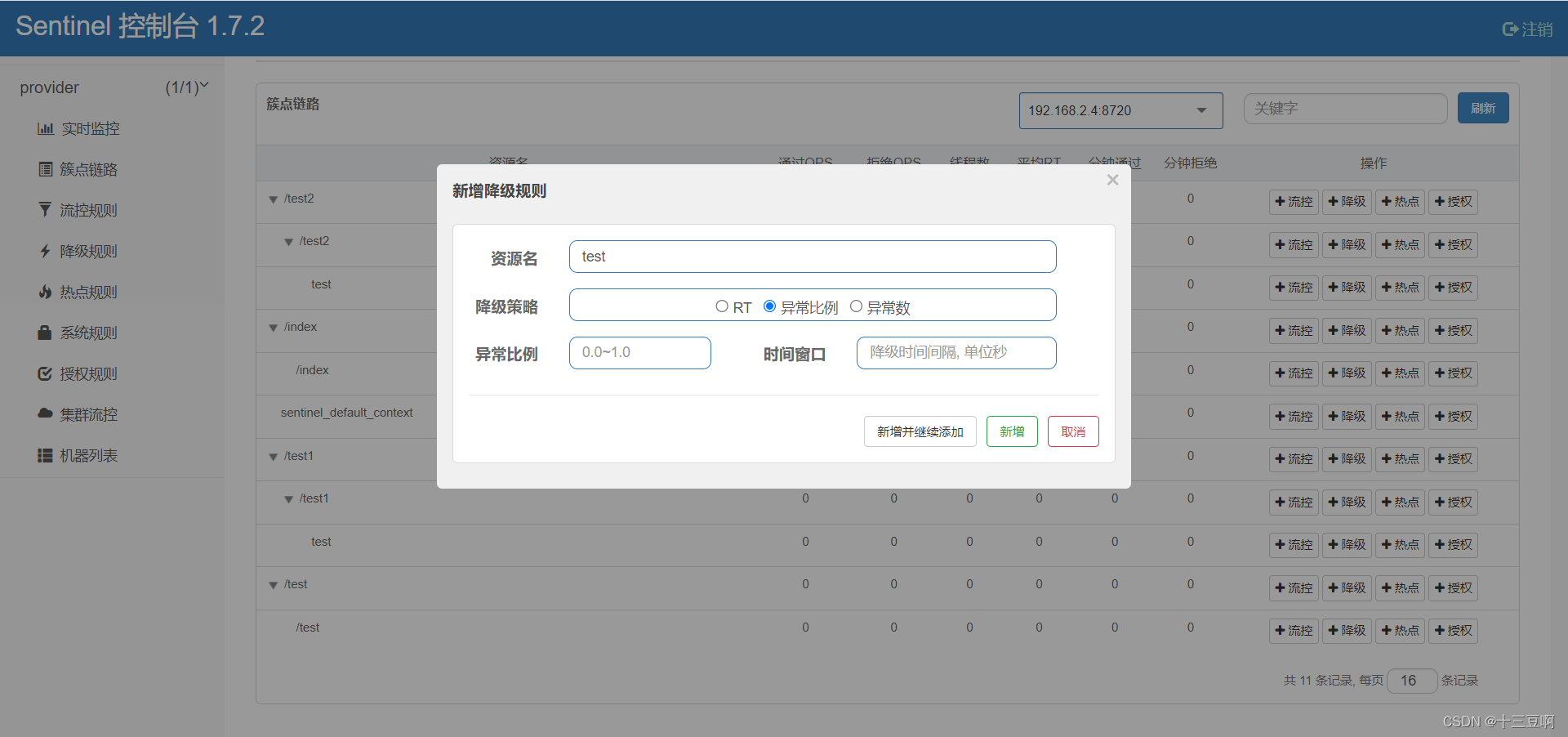Open 热点规则 in the sidebar
This screenshot has width=1568, height=737.
coord(78,292)
